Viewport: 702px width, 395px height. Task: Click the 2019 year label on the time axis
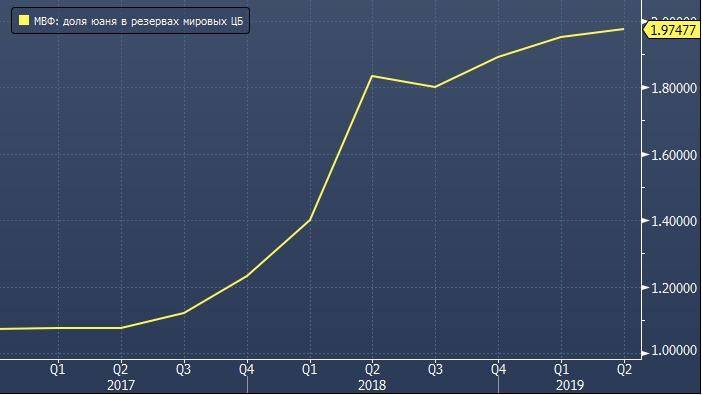click(570, 385)
